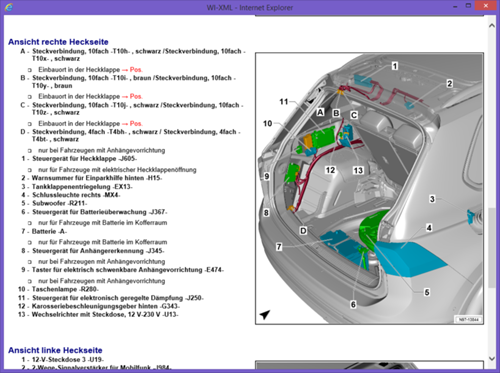This screenshot has width=500, height=373.
Task: Click the Internet Explorer logo icon
Action: click(9, 6)
